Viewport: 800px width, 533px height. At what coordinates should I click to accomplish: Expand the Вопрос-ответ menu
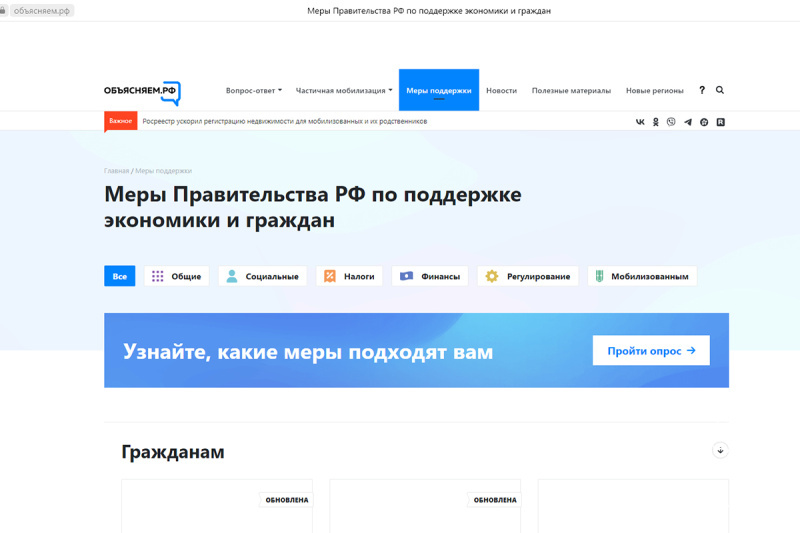(254, 90)
